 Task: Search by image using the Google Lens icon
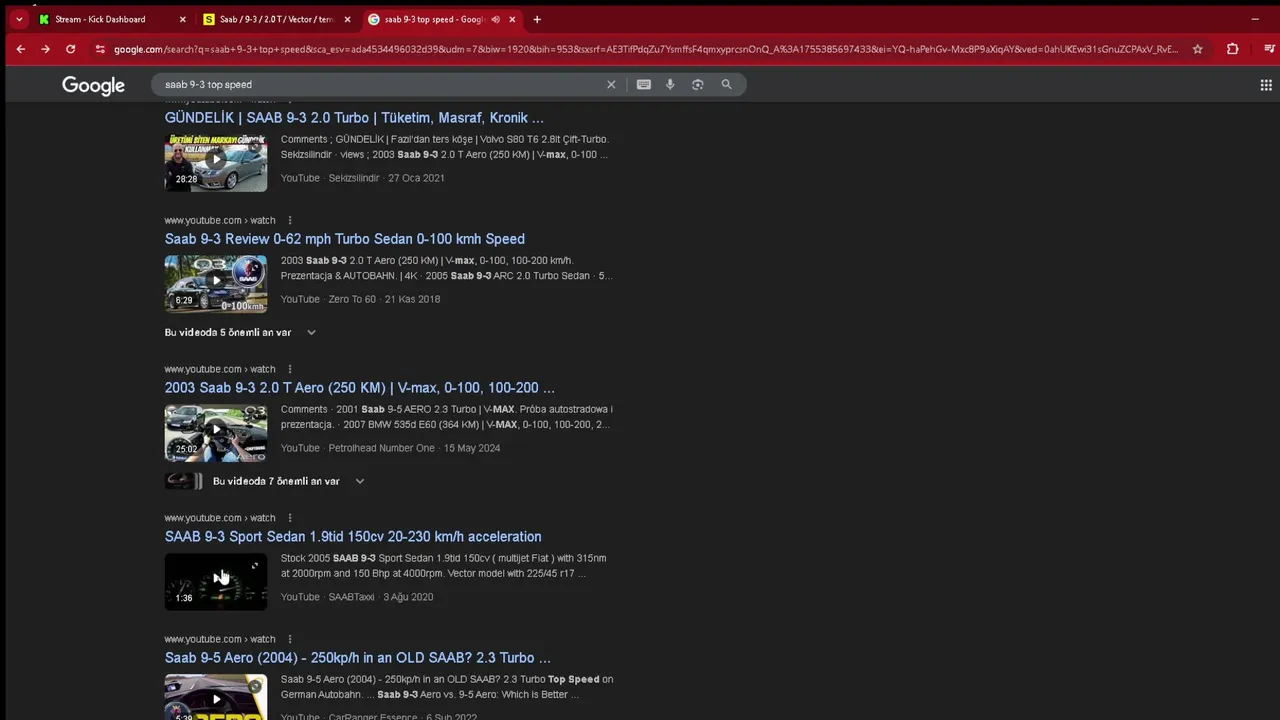(698, 85)
